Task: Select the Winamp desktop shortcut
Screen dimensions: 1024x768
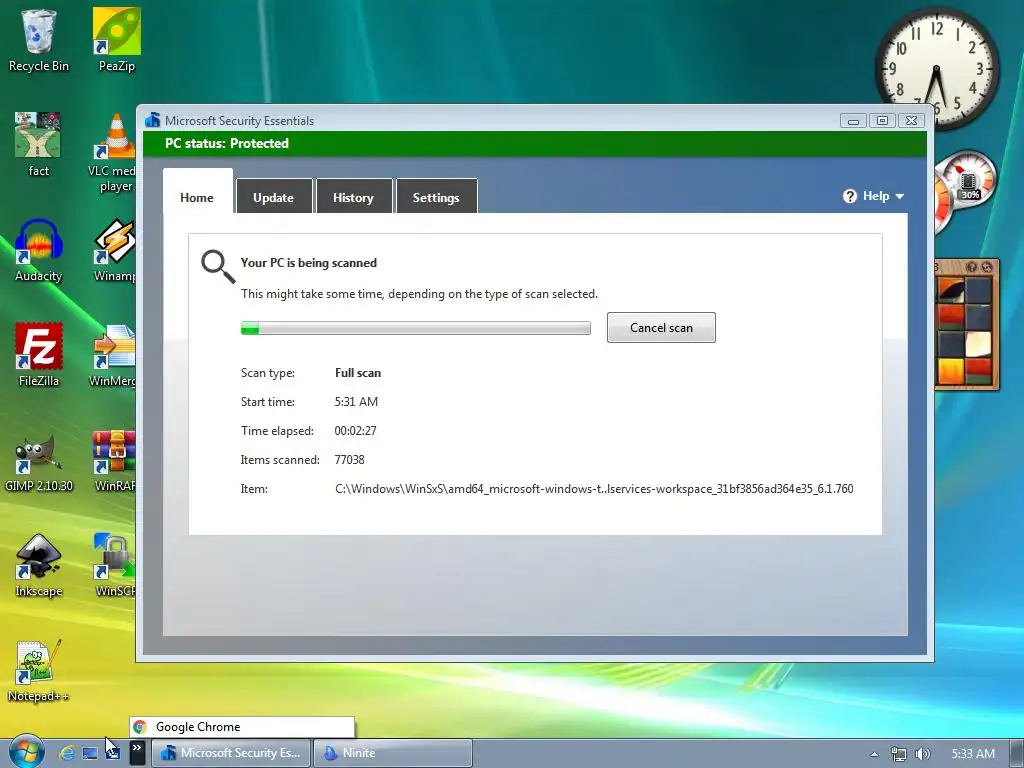Action: 114,251
